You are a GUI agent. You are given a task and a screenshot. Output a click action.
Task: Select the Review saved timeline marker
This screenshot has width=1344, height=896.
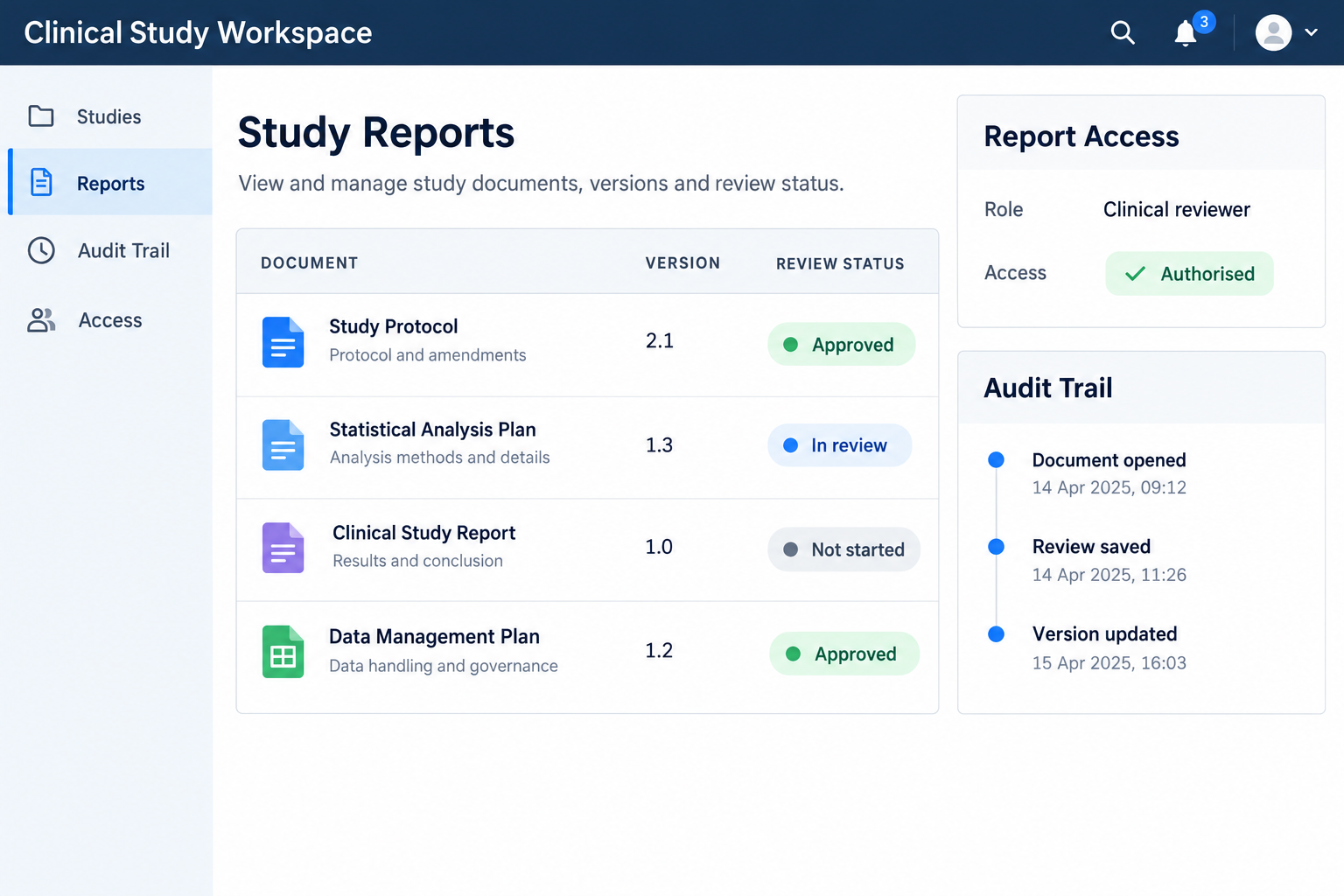click(996, 547)
